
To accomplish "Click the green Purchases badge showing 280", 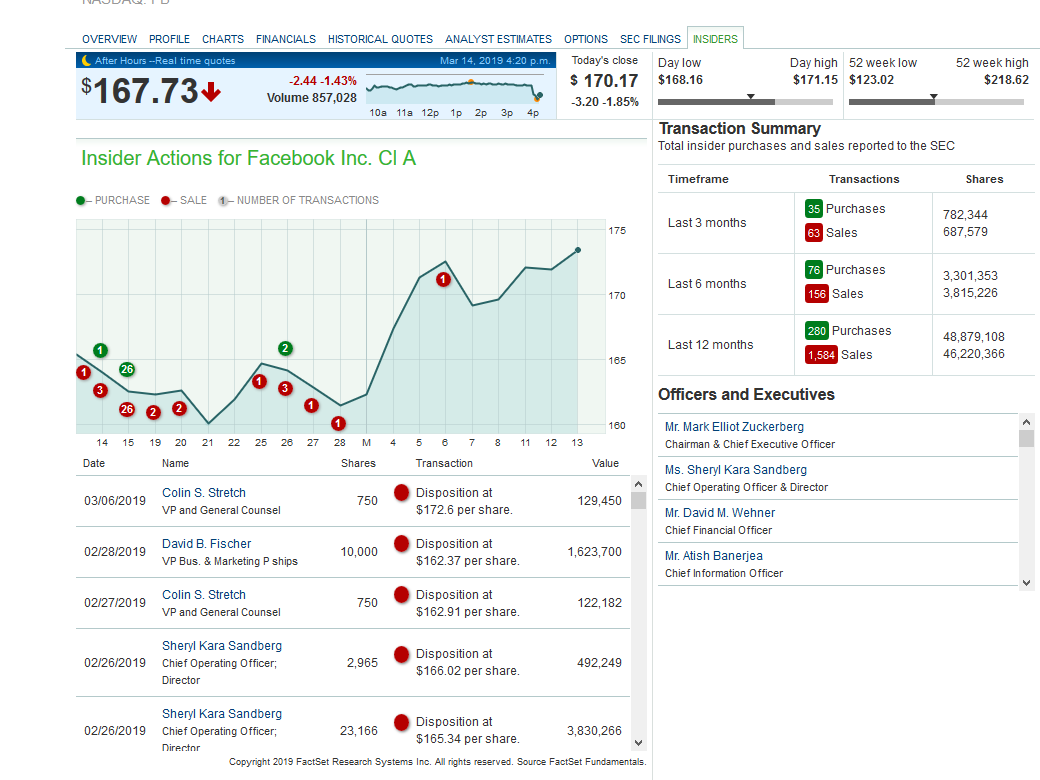I will coord(817,331).
